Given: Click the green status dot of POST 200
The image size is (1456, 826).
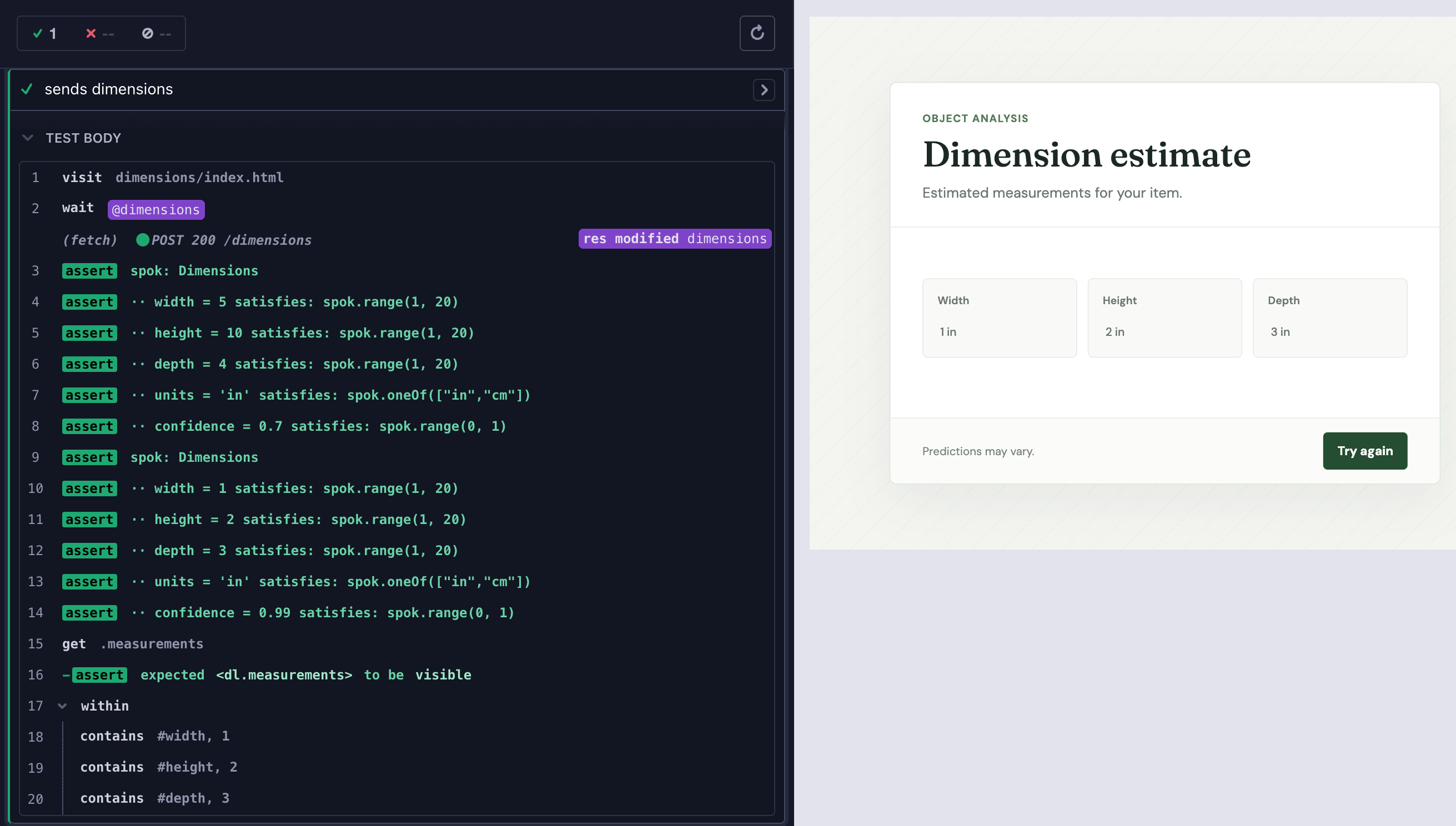Looking at the screenshot, I should [x=142, y=240].
